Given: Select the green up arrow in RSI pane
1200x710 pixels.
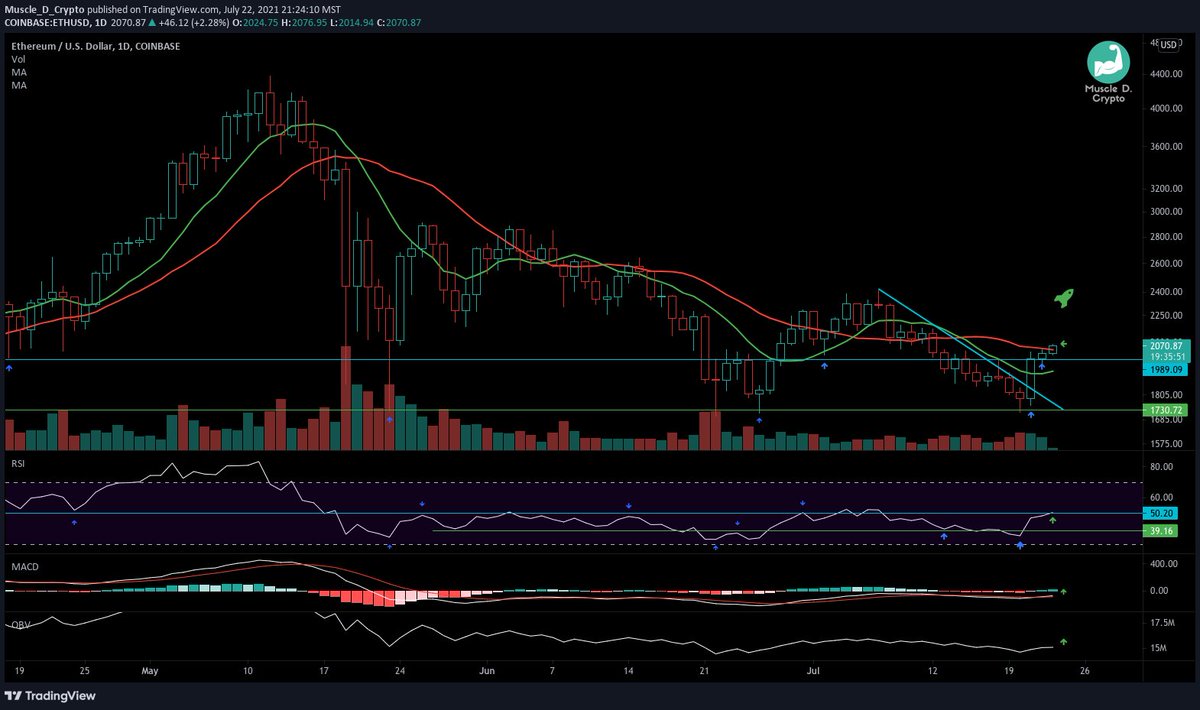Looking at the screenshot, I should click(1053, 522).
